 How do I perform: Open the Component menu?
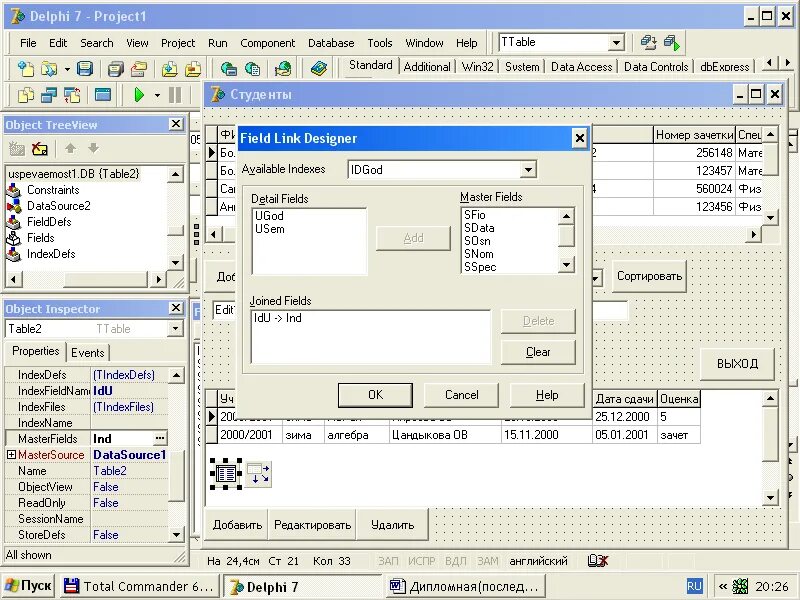coord(268,43)
